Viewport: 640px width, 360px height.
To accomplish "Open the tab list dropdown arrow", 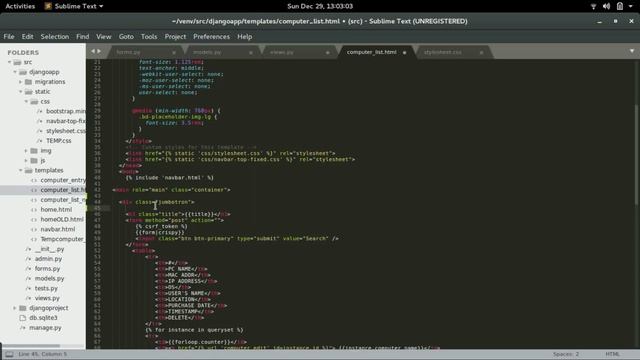I will click(632, 51).
